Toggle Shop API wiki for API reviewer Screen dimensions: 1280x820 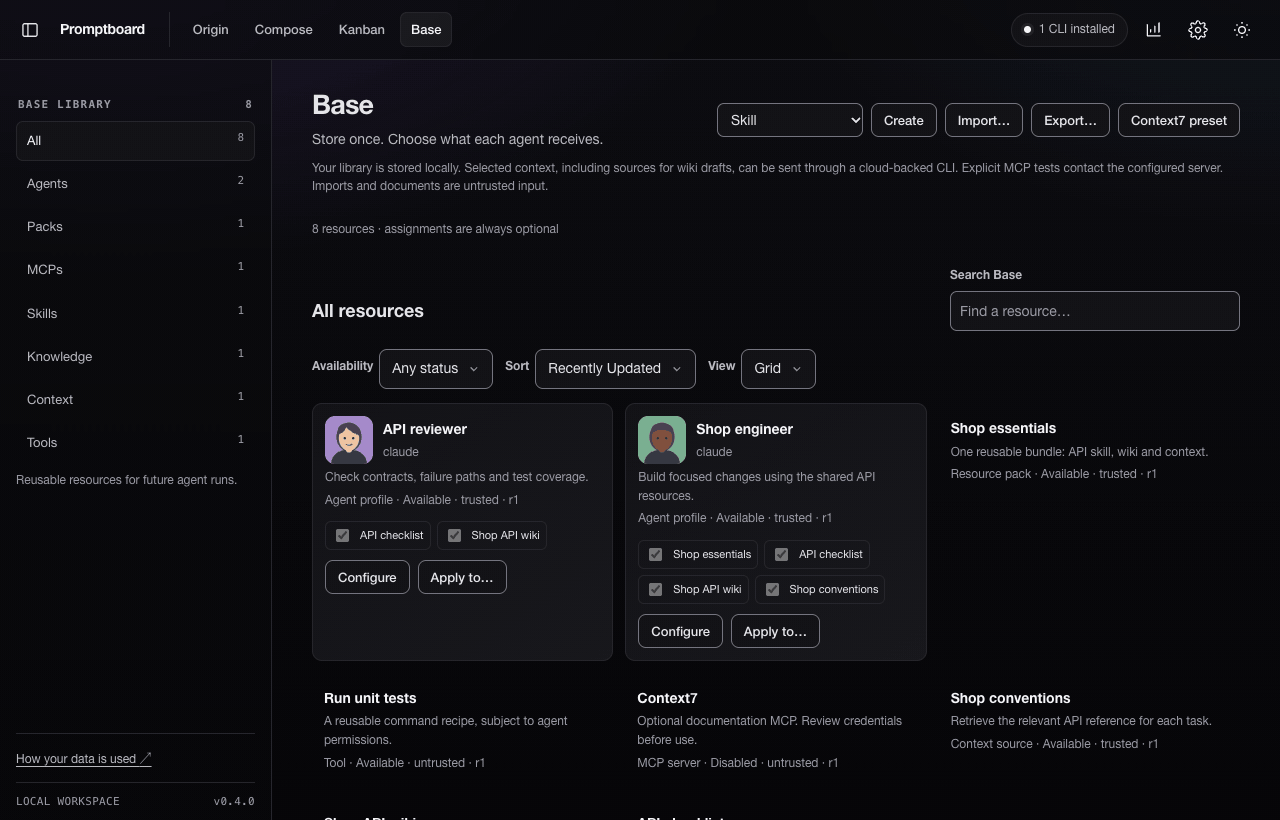(455, 536)
